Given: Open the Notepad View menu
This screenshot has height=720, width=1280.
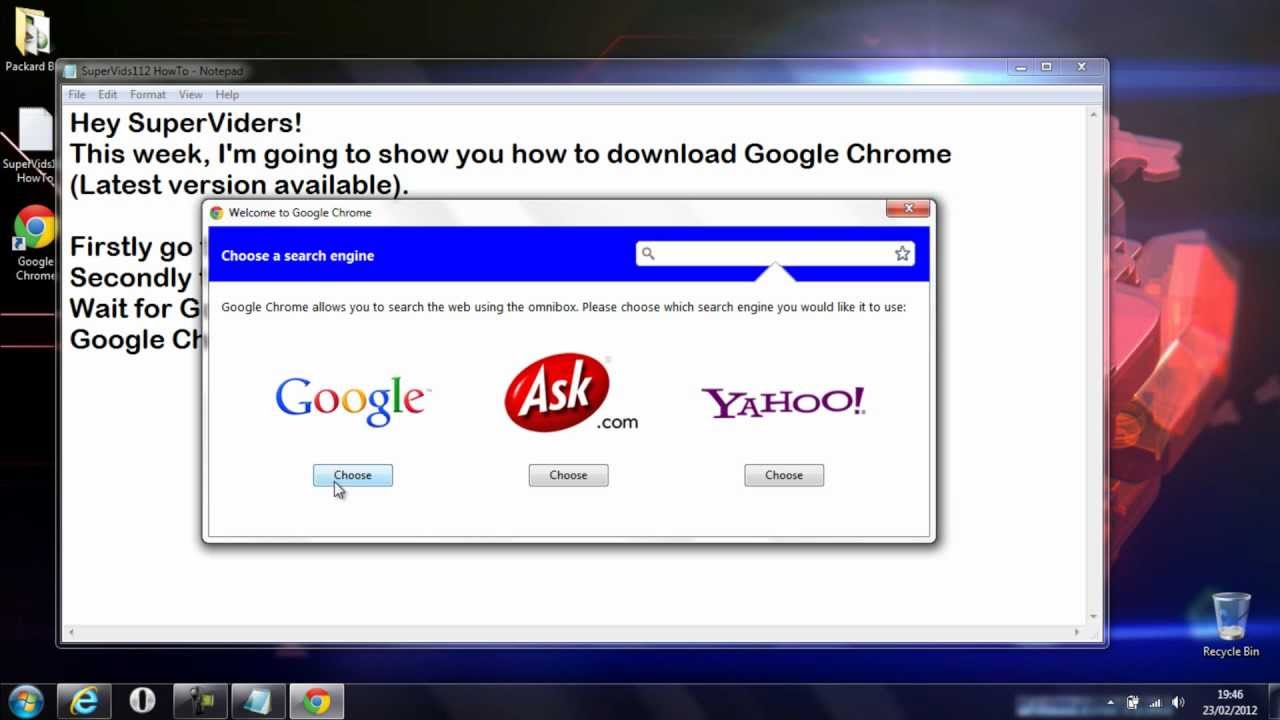Looking at the screenshot, I should [x=190, y=94].
